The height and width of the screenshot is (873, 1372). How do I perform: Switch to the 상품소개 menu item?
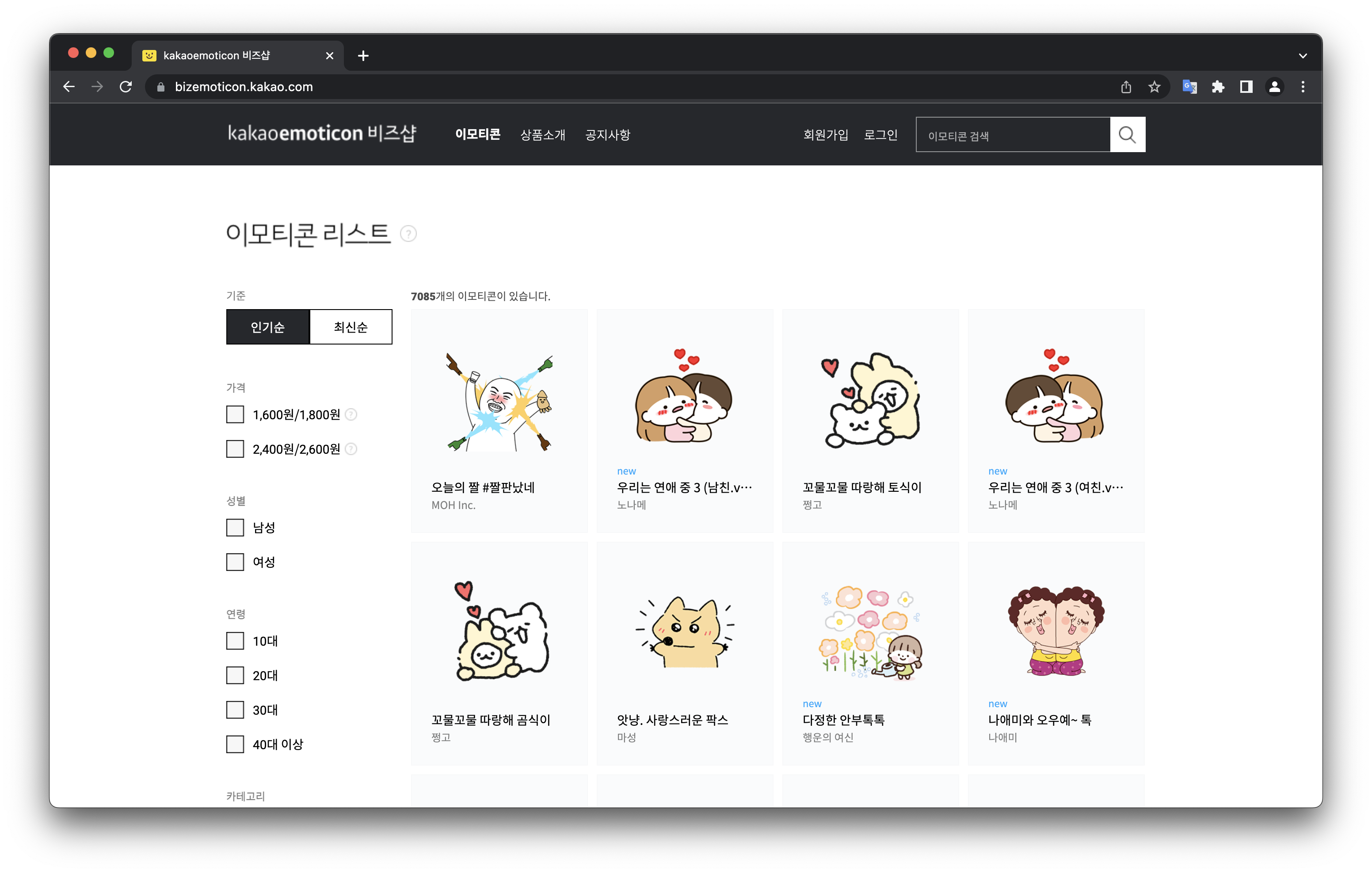[x=543, y=134]
